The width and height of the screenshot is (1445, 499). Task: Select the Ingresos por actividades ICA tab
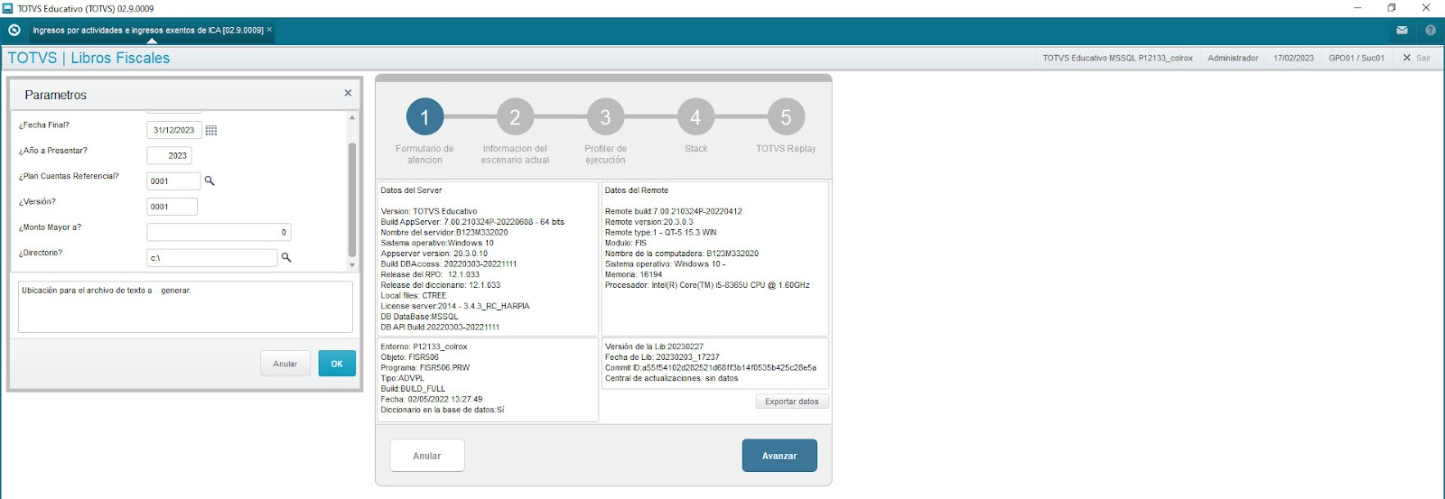click(148, 30)
